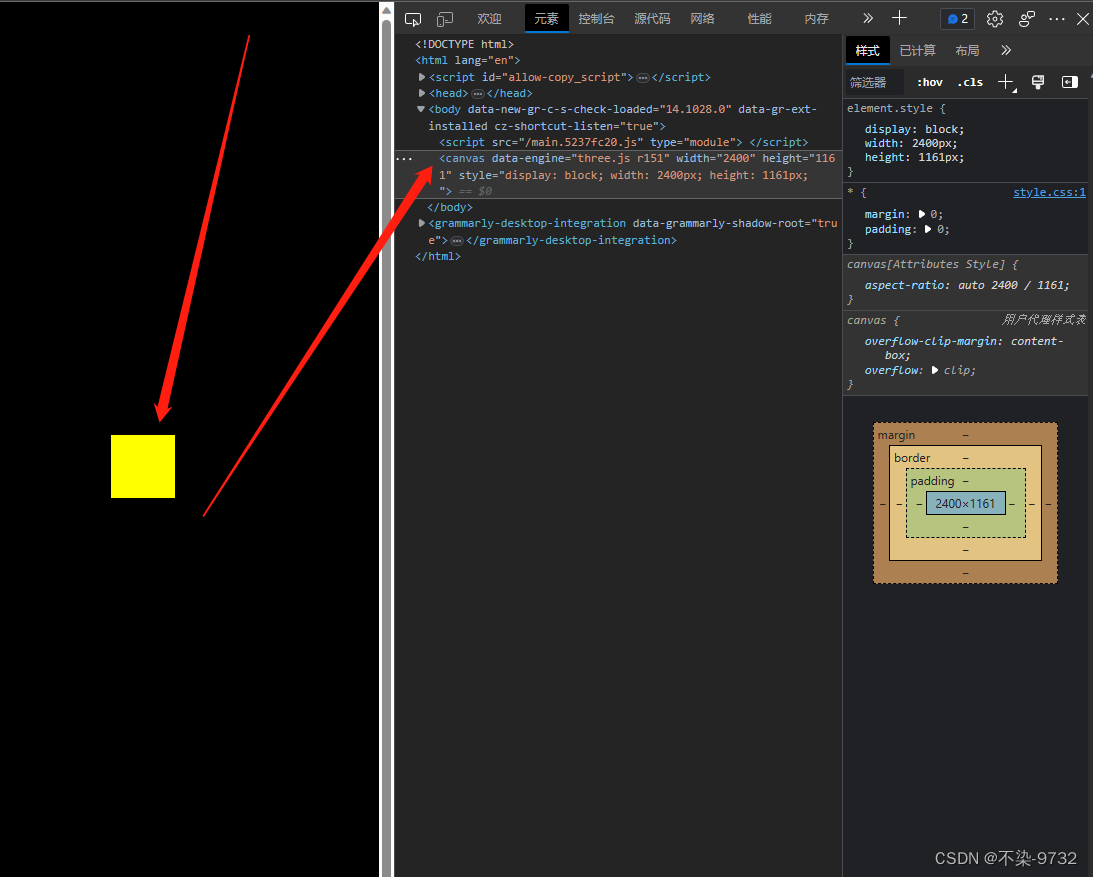Screen dimensions: 1093x877
Task: Open the 欢迎 tab
Action: pos(489,19)
